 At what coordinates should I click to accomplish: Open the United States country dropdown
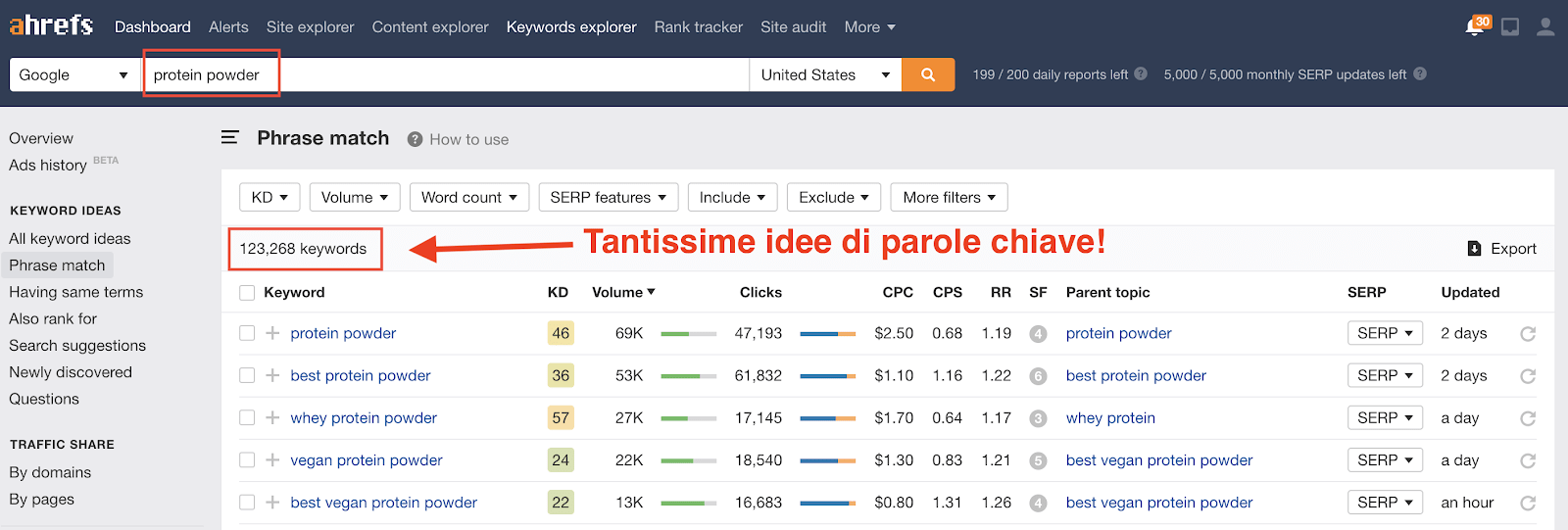coord(825,74)
